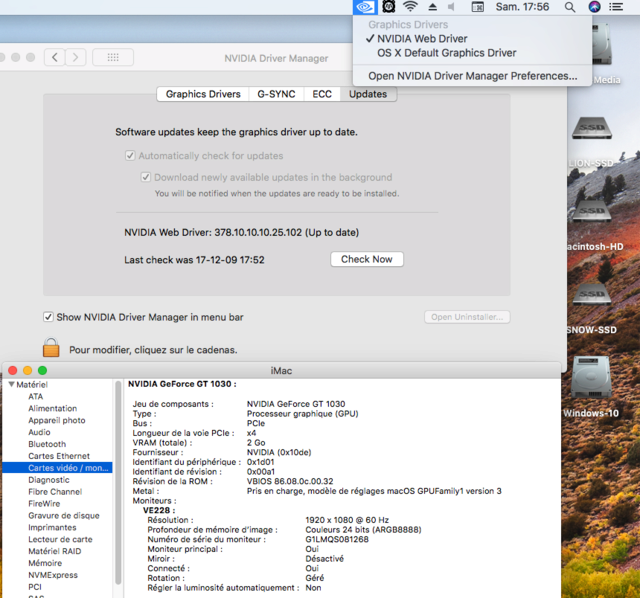The height and width of the screenshot is (598, 640).
Task: Select Bluetooth in sidebar
Action: [x=47, y=444]
